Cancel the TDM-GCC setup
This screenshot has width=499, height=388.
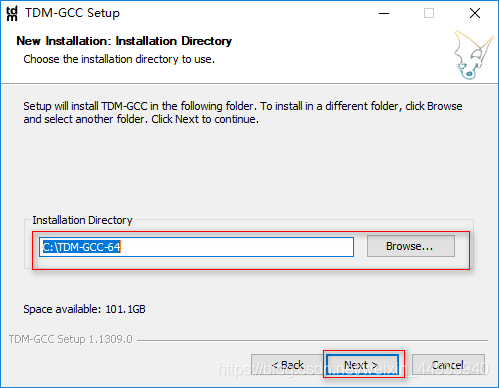click(448, 365)
